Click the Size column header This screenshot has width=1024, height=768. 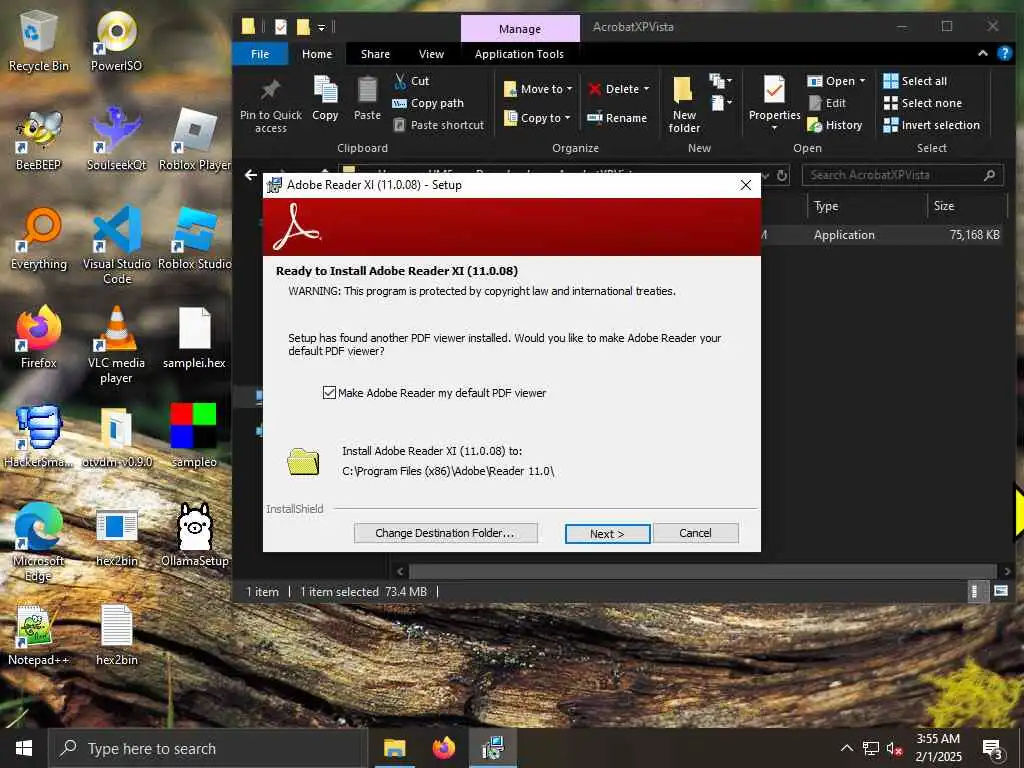(x=967, y=206)
